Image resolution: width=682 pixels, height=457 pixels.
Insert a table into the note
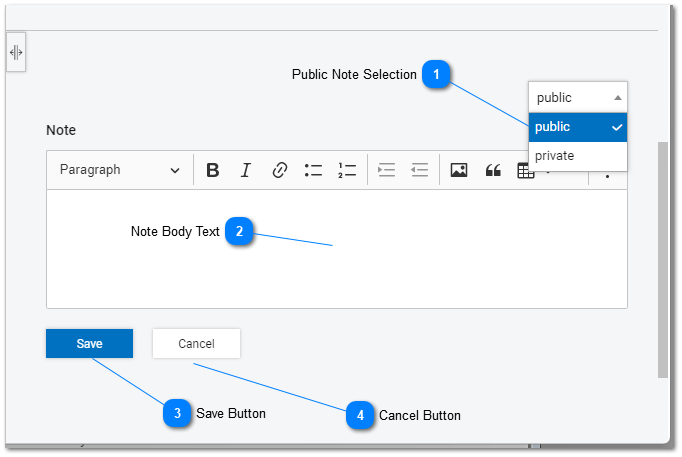pos(525,170)
